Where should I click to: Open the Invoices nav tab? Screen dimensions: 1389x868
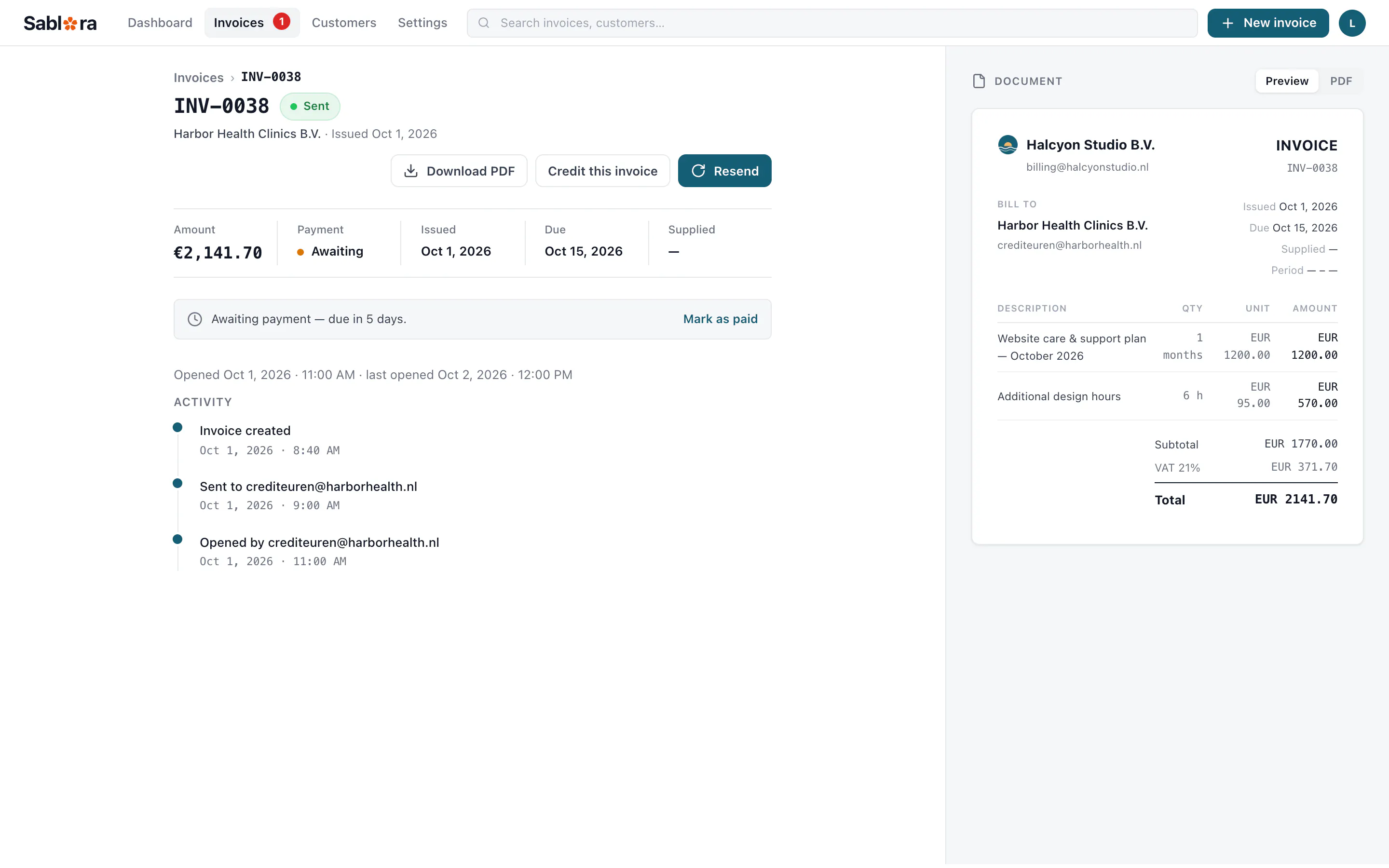252,23
